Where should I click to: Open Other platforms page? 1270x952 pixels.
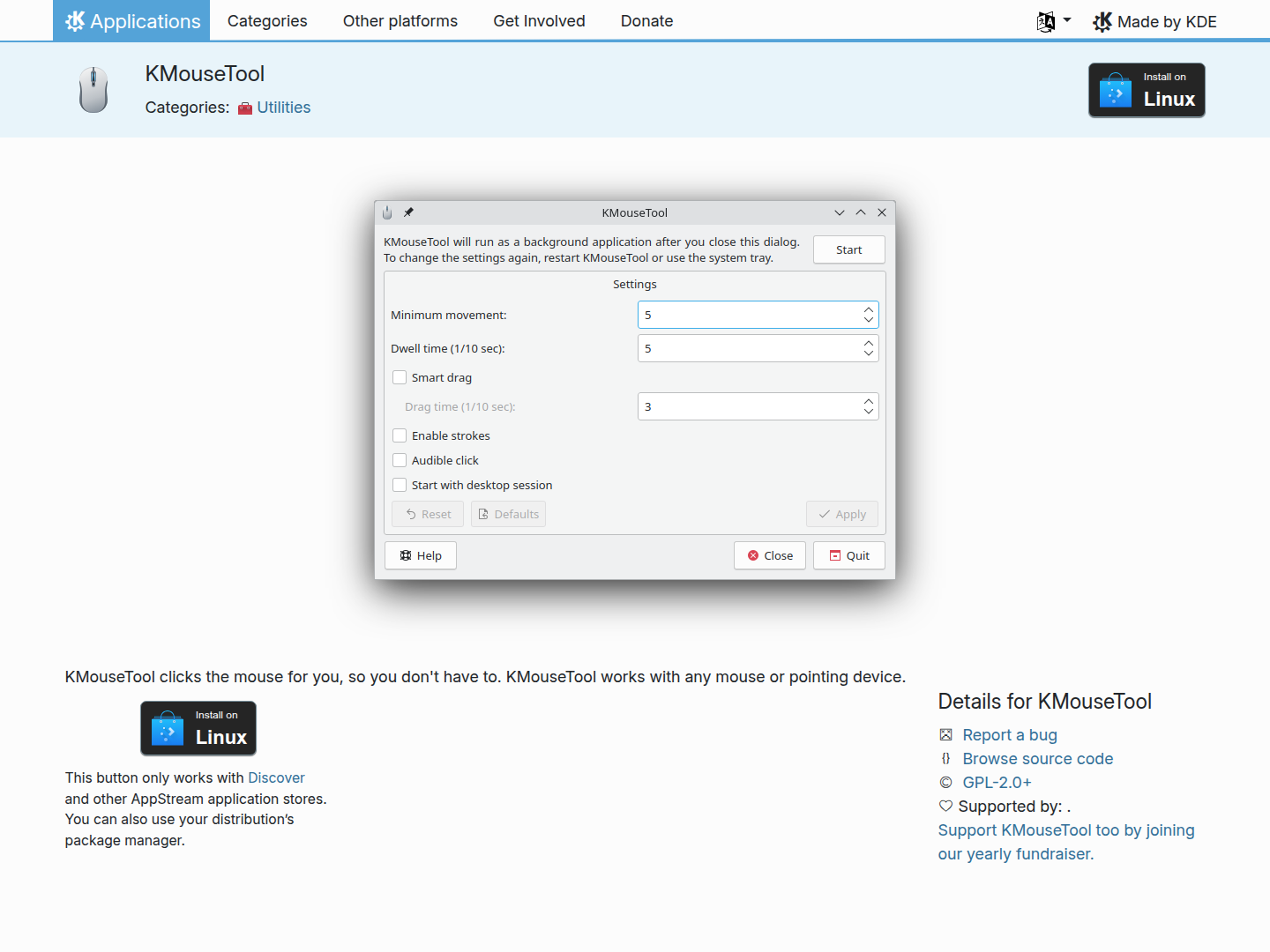400,21
